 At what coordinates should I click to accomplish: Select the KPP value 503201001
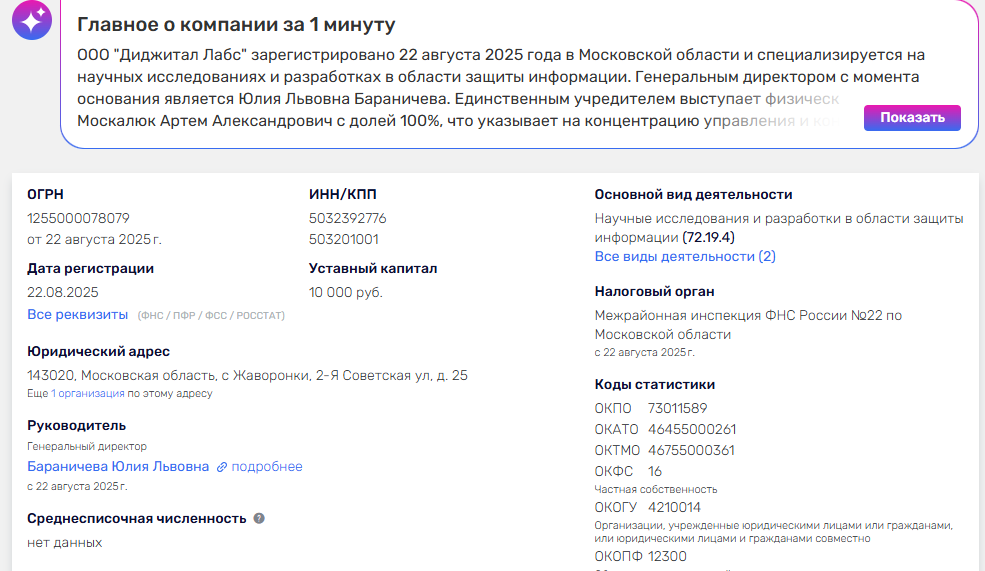coord(344,239)
